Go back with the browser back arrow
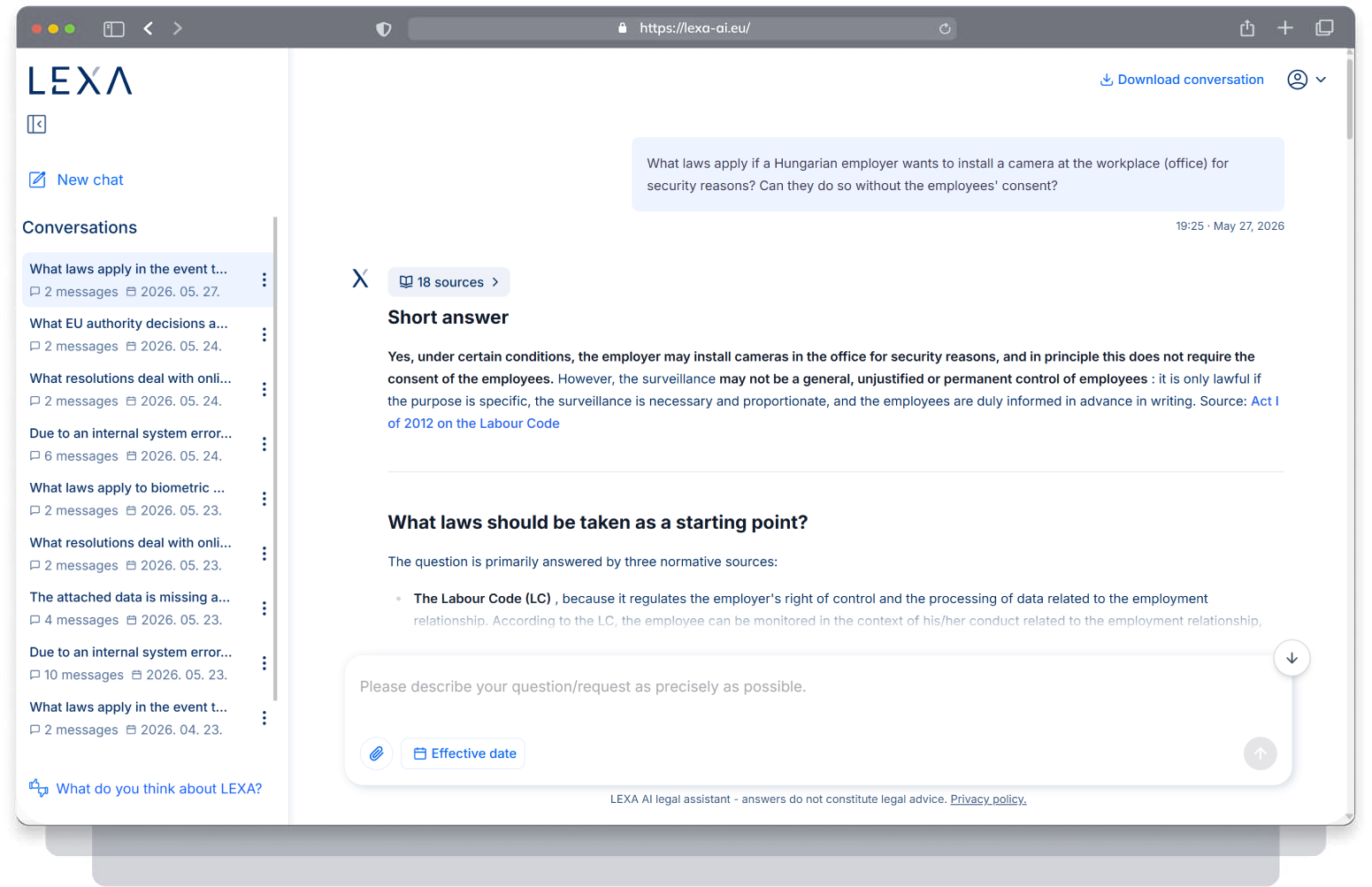 149,28
